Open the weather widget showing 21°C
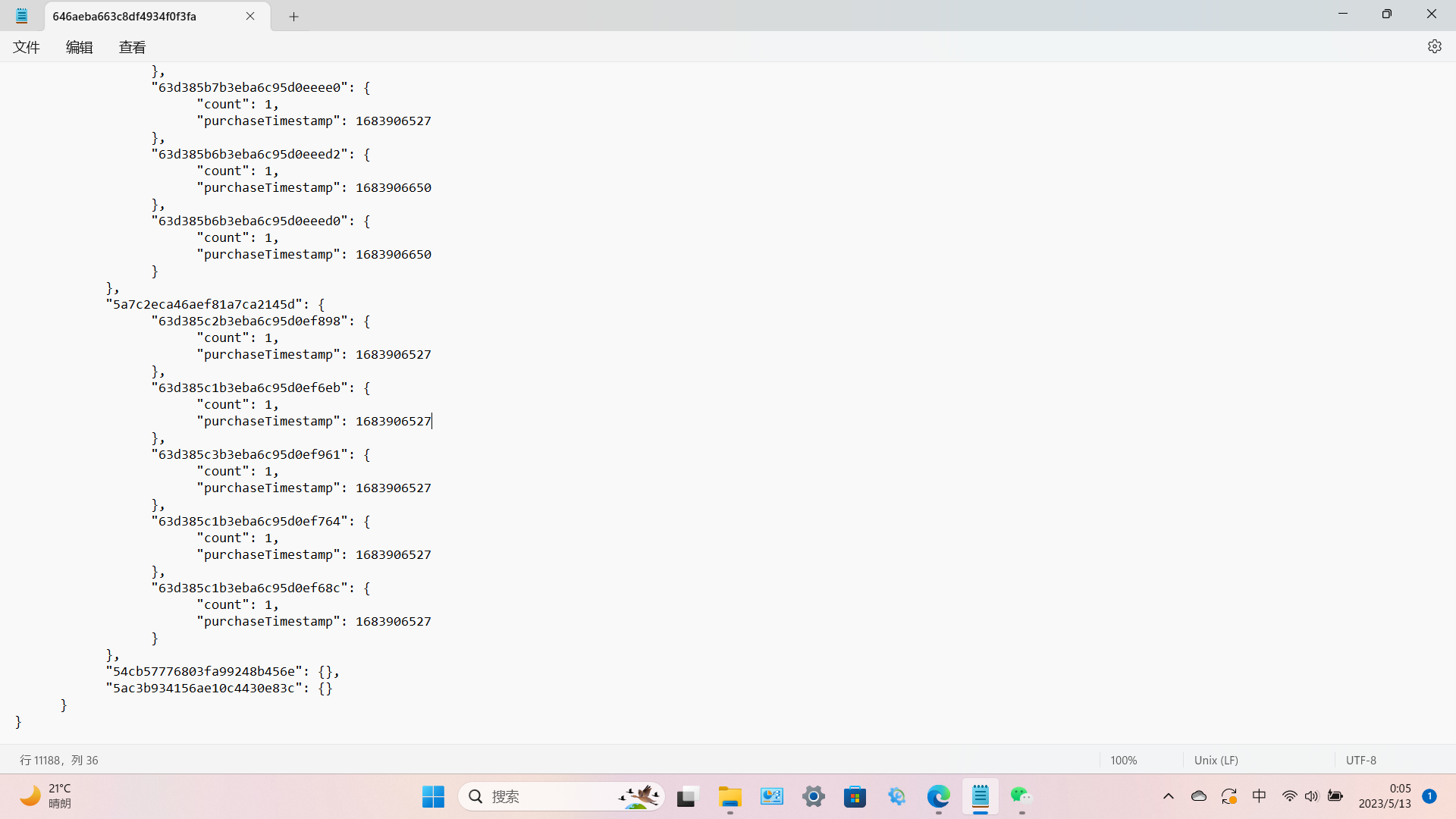Viewport: 1456px width, 819px height. click(x=47, y=796)
